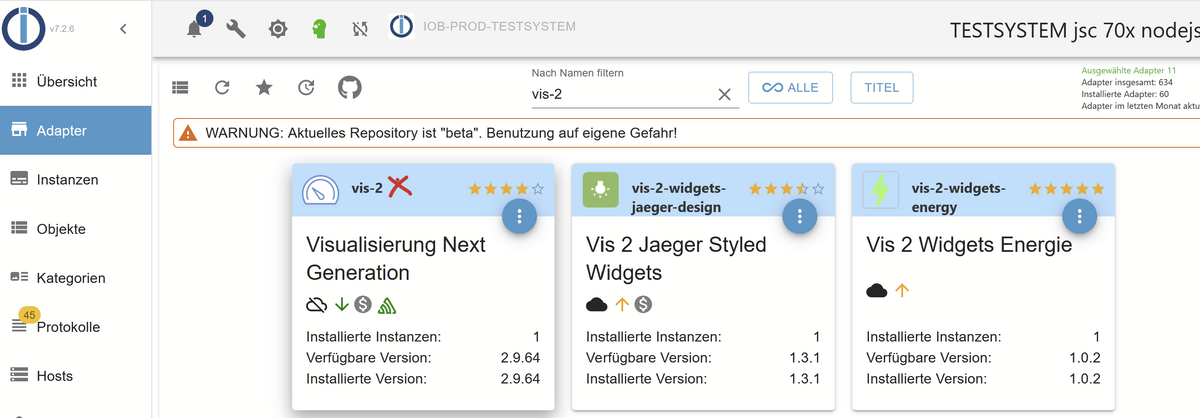Open Protokolle in the sidebar
The image size is (1200, 418).
(68, 327)
